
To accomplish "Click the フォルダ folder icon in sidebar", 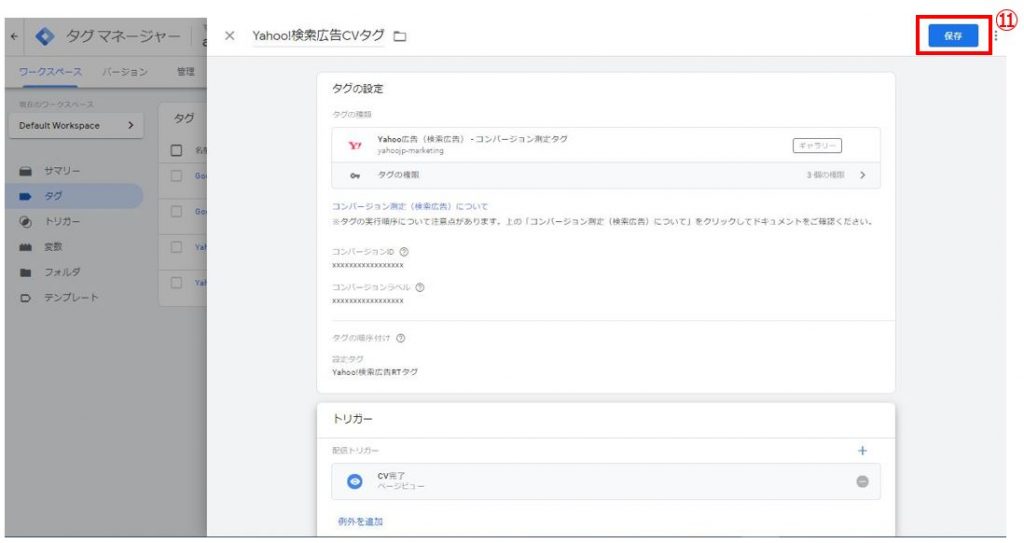I will [x=25, y=272].
